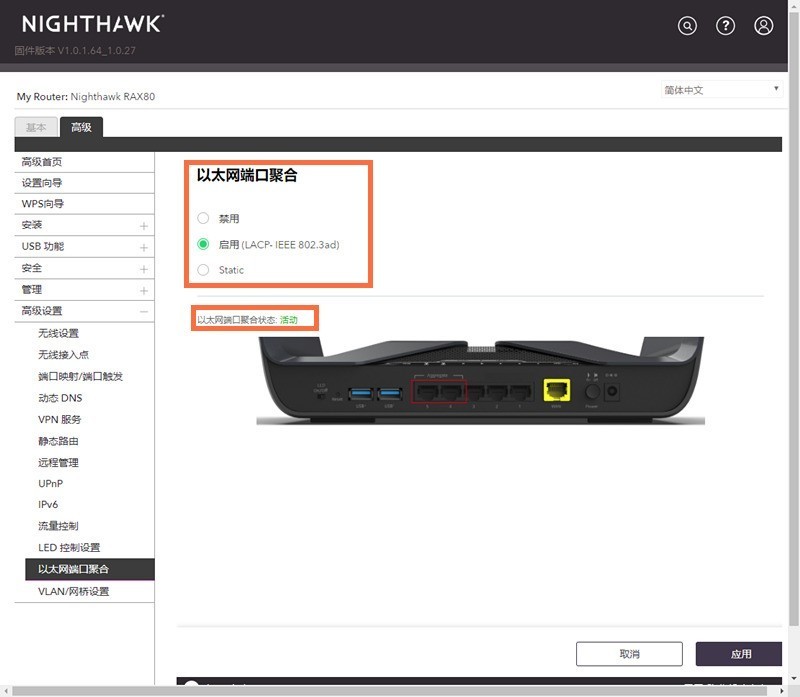Screen dimensions: 800x697
Task: Click the 固件版本 V1.0.1.64_1.0.27 text
Action: click(75, 51)
